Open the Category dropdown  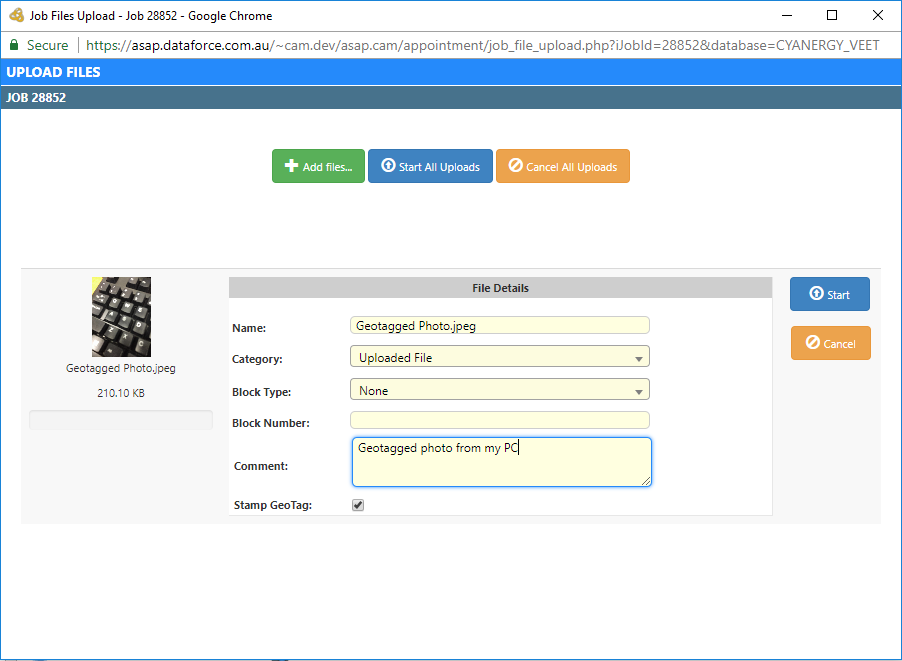[499, 357]
